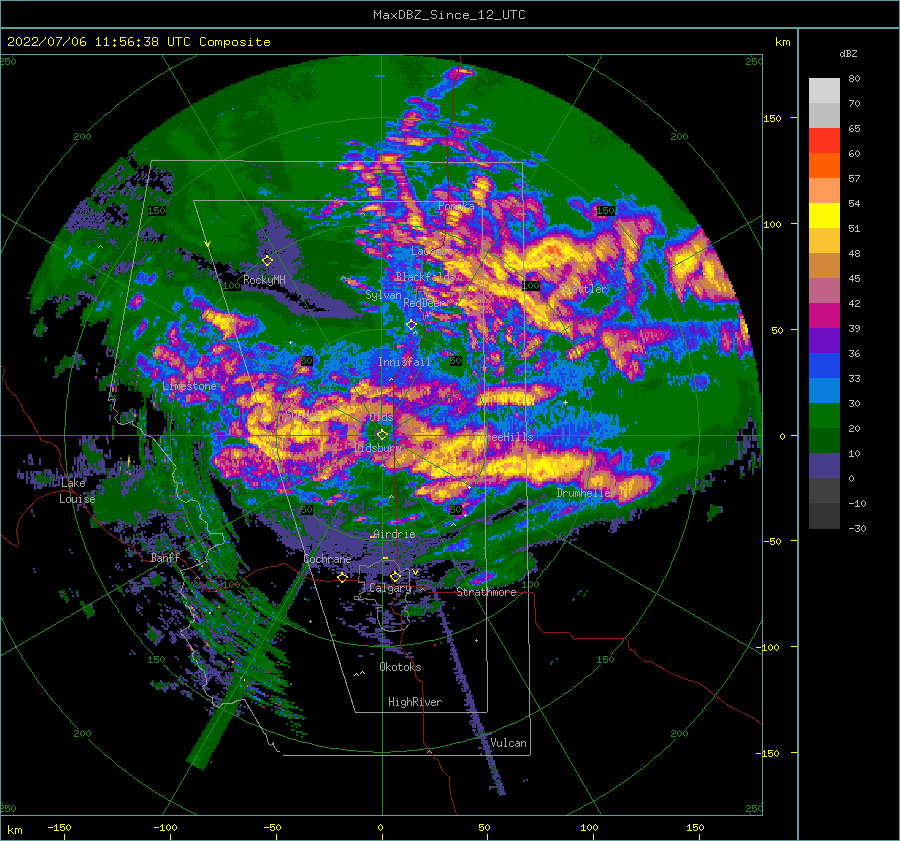Click the Vulcan city label

[509, 743]
